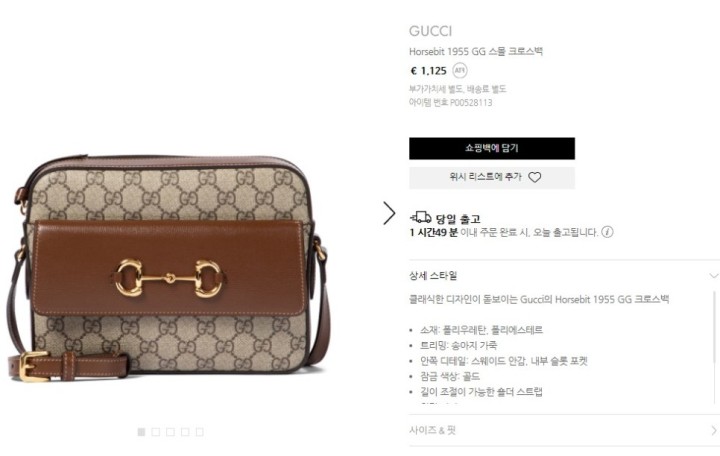Image resolution: width=720 pixels, height=456 pixels.
Task: Open the GUCCI brand link
Action: [430, 31]
